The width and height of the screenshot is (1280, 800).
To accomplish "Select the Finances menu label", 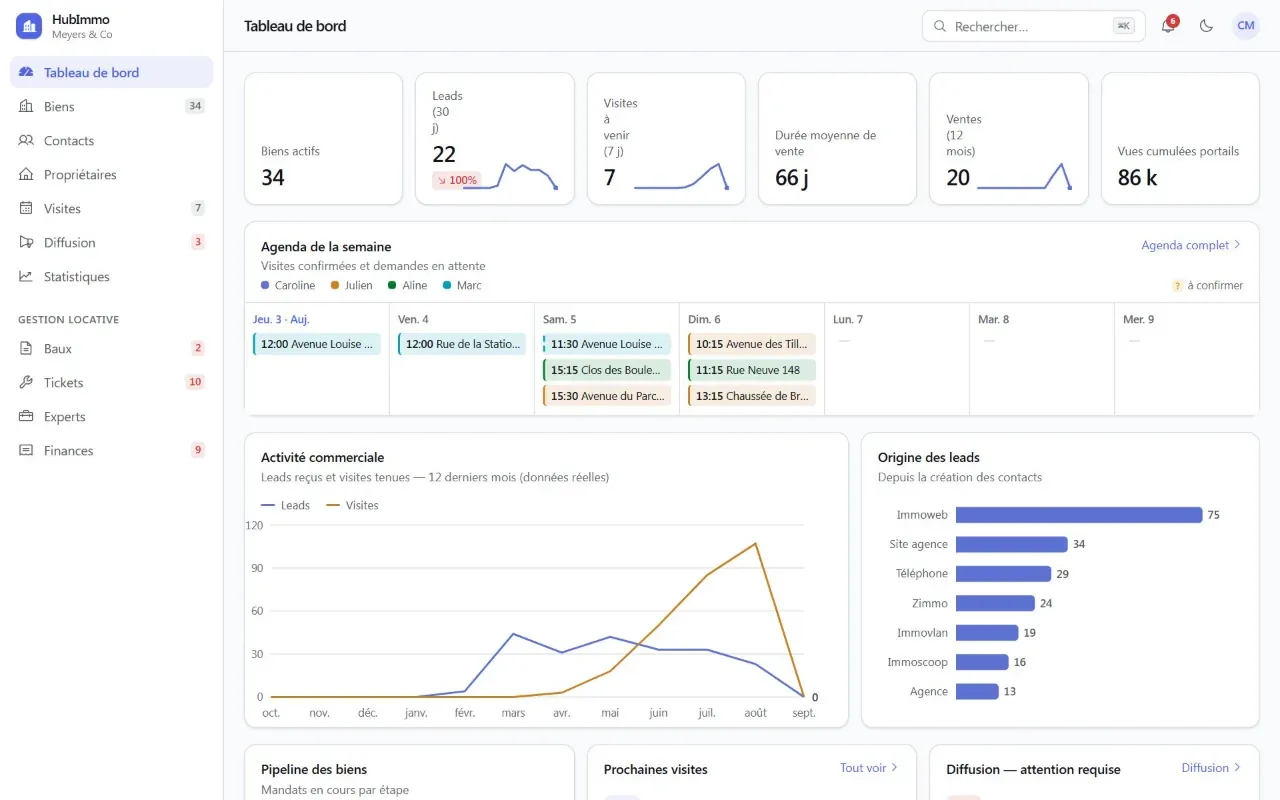I will (69, 450).
